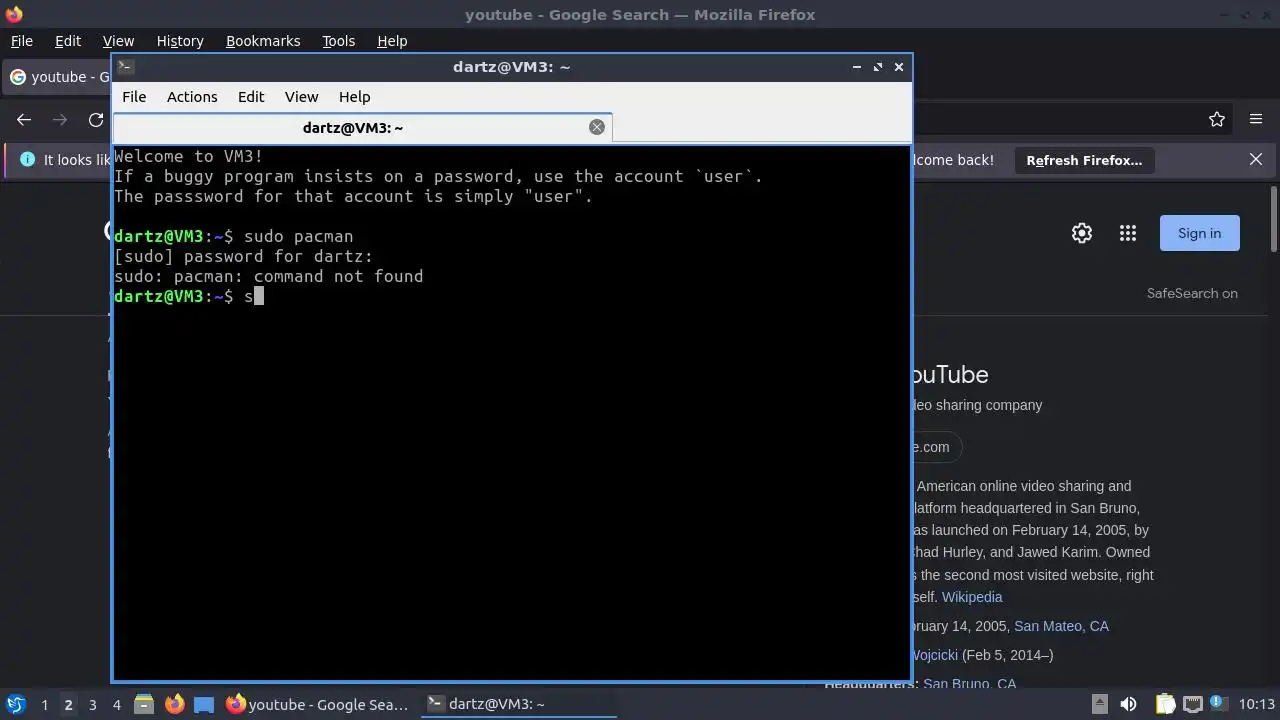Open the clipboard manager tray icon
The height and width of the screenshot is (720, 1280).
pos(1165,704)
